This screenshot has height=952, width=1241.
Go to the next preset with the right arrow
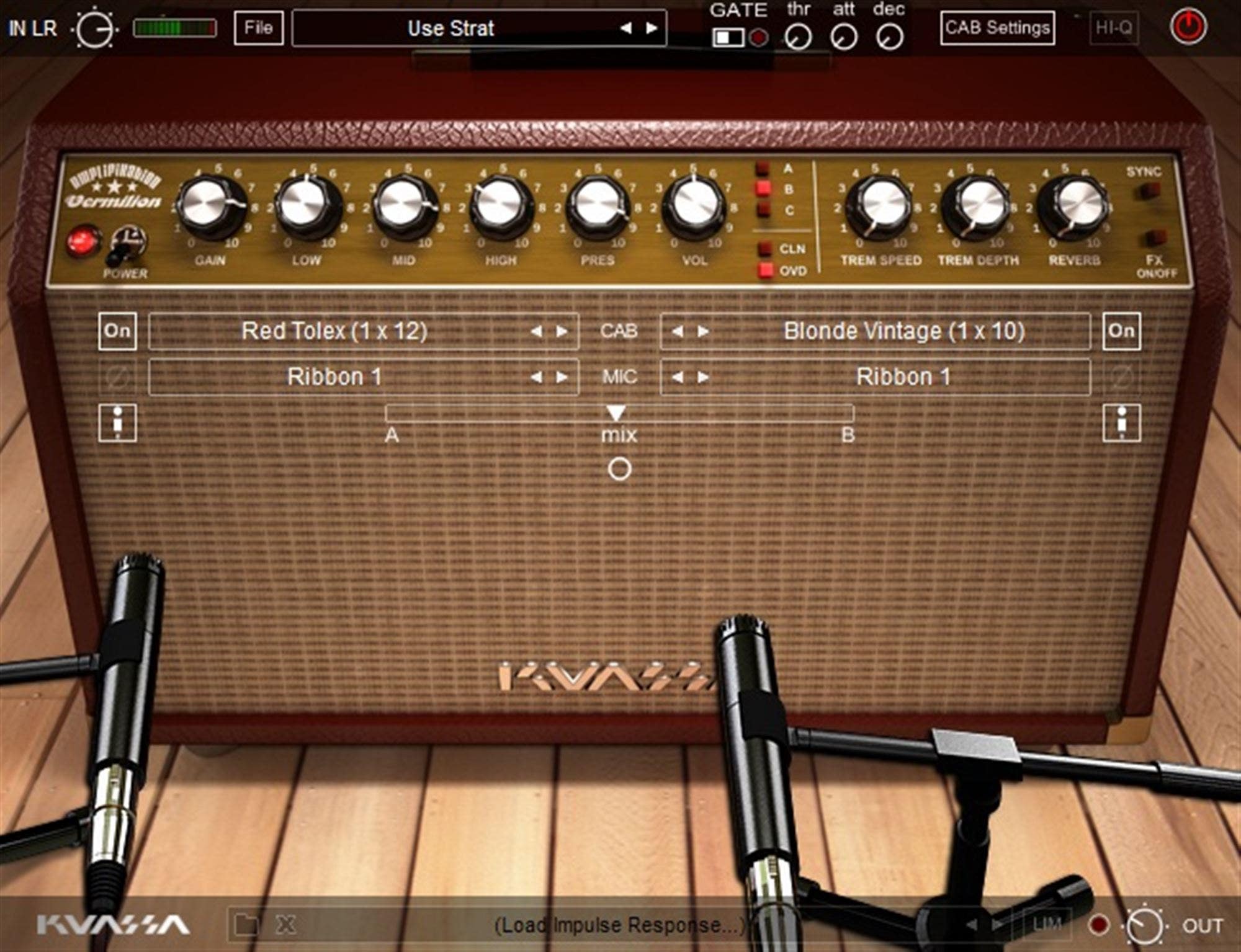(651, 28)
